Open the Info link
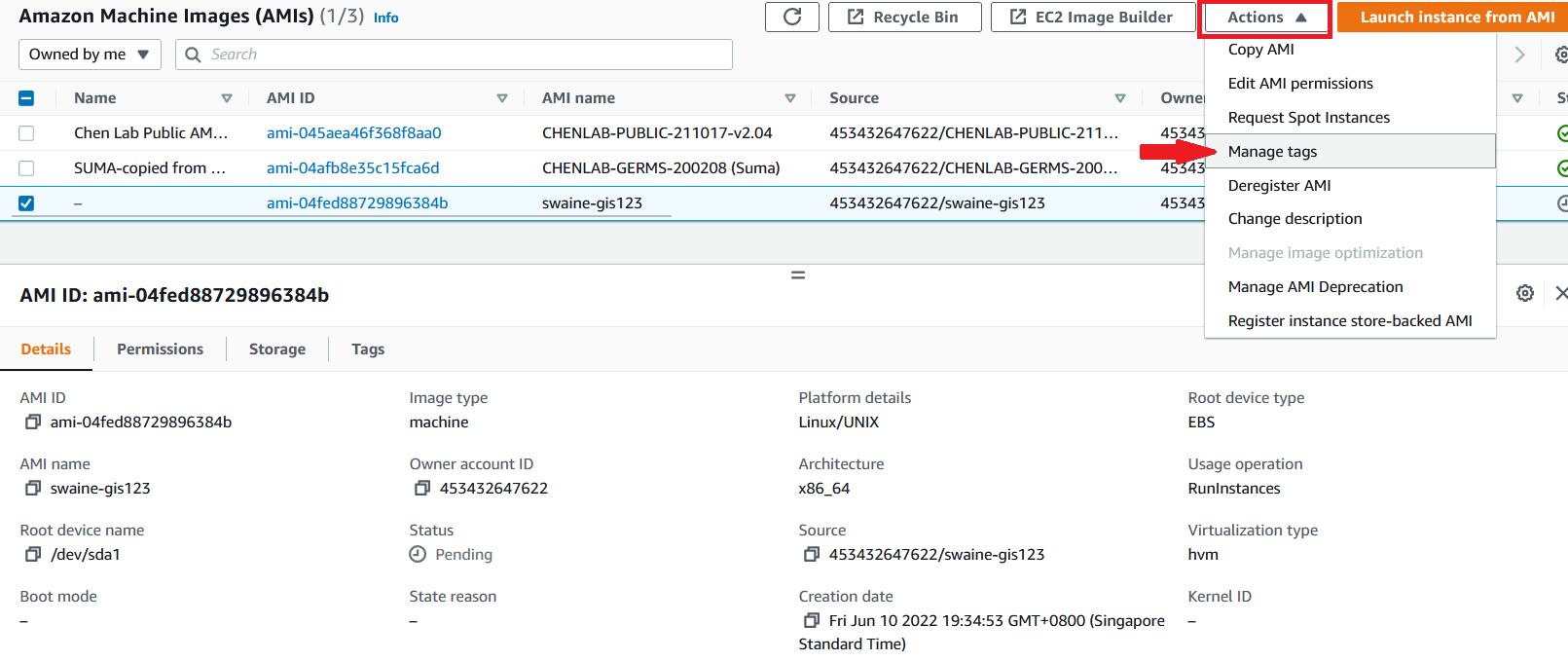This screenshot has height=661, width=1568. coord(386,18)
